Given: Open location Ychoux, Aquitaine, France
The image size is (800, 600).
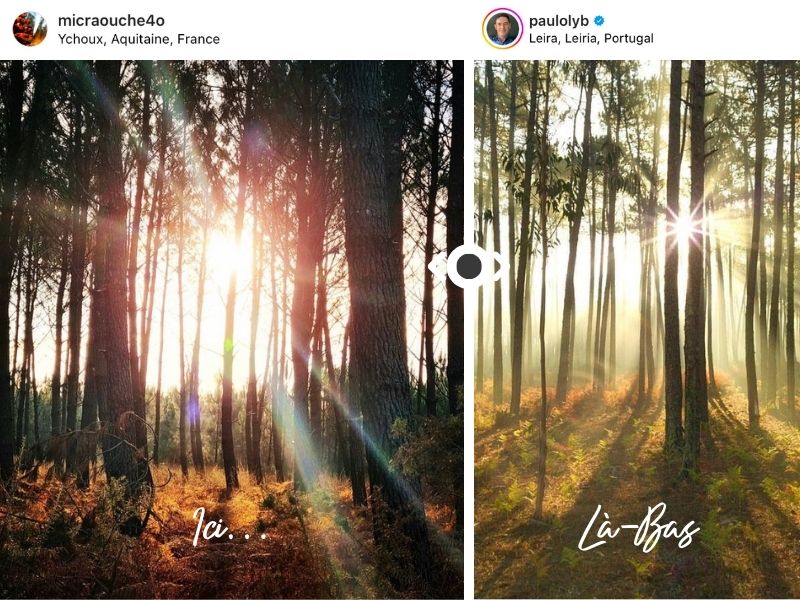Looking at the screenshot, I should click(x=139, y=39).
